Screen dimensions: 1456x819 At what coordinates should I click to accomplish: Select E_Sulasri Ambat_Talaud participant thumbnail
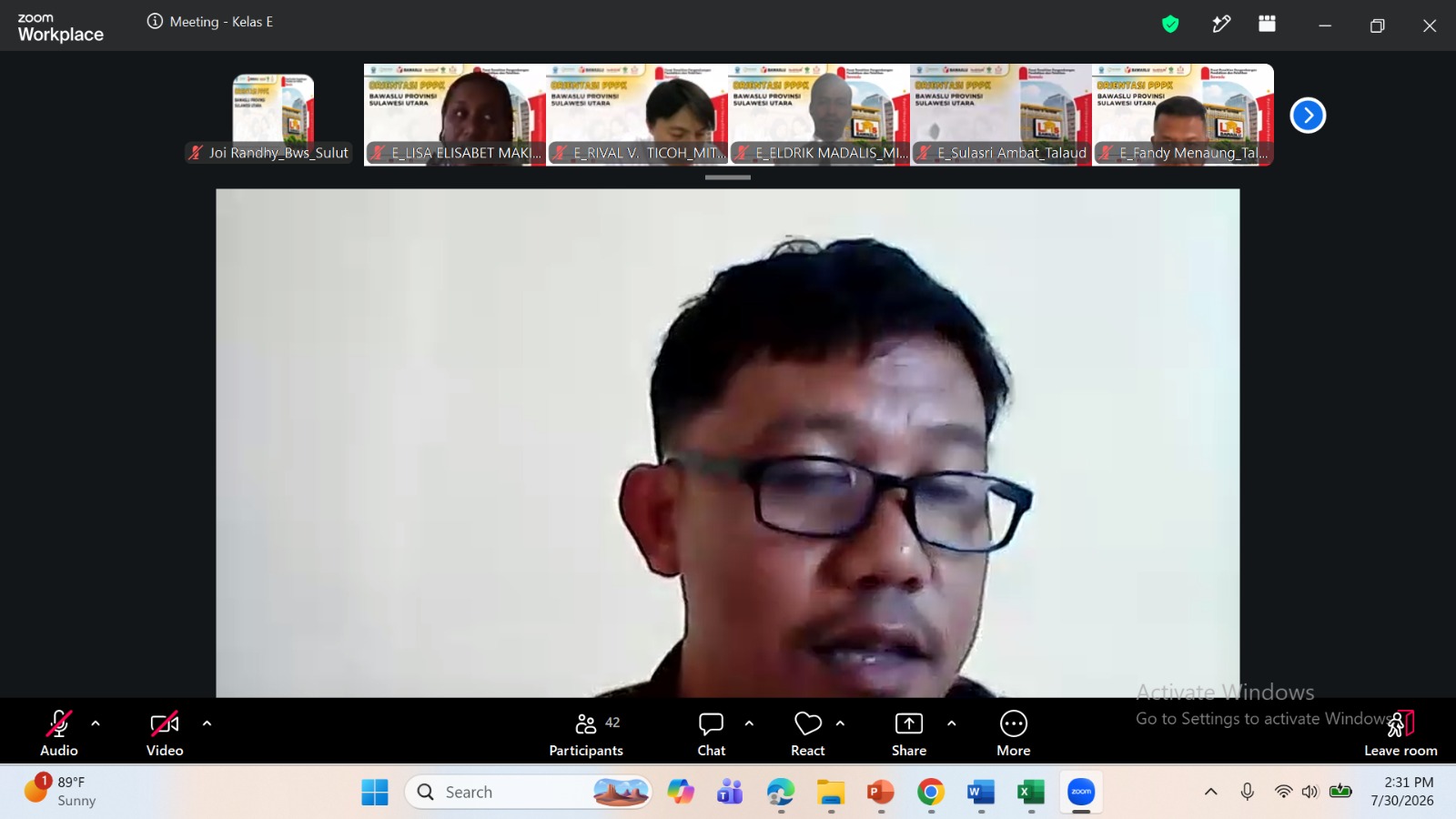click(x=1001, y=115)
